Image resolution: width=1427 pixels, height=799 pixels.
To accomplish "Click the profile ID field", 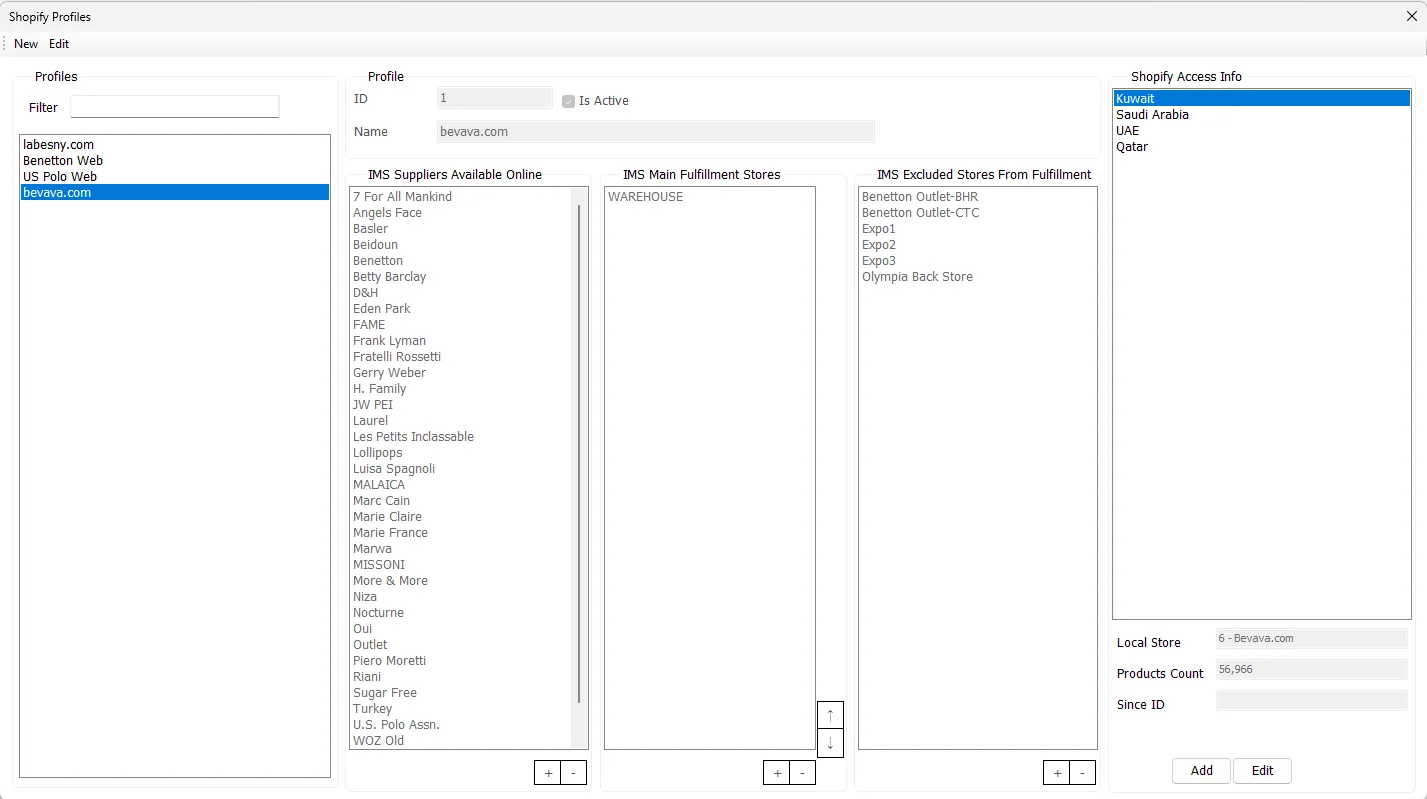I will tap(495, 98).
